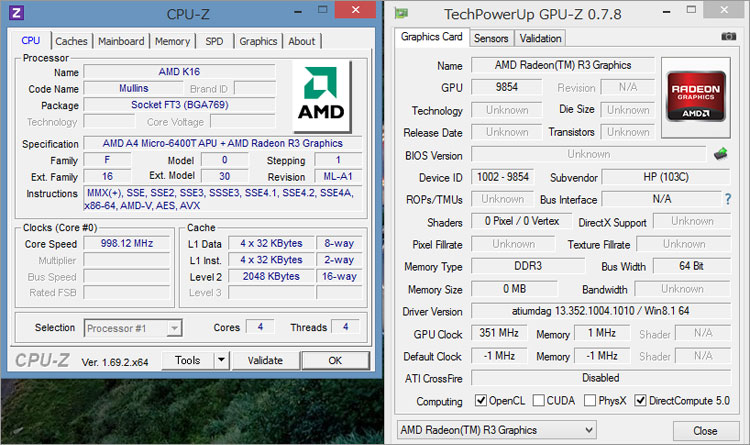Open the Memory tab in CPU-Z

click(x=172, y=41)
